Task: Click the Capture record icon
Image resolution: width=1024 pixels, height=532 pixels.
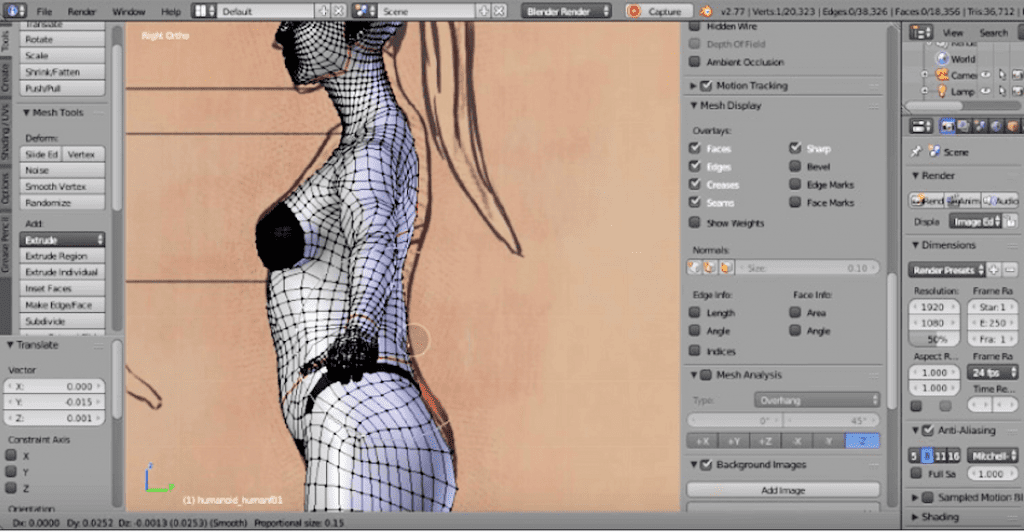Action: (634, 11)
